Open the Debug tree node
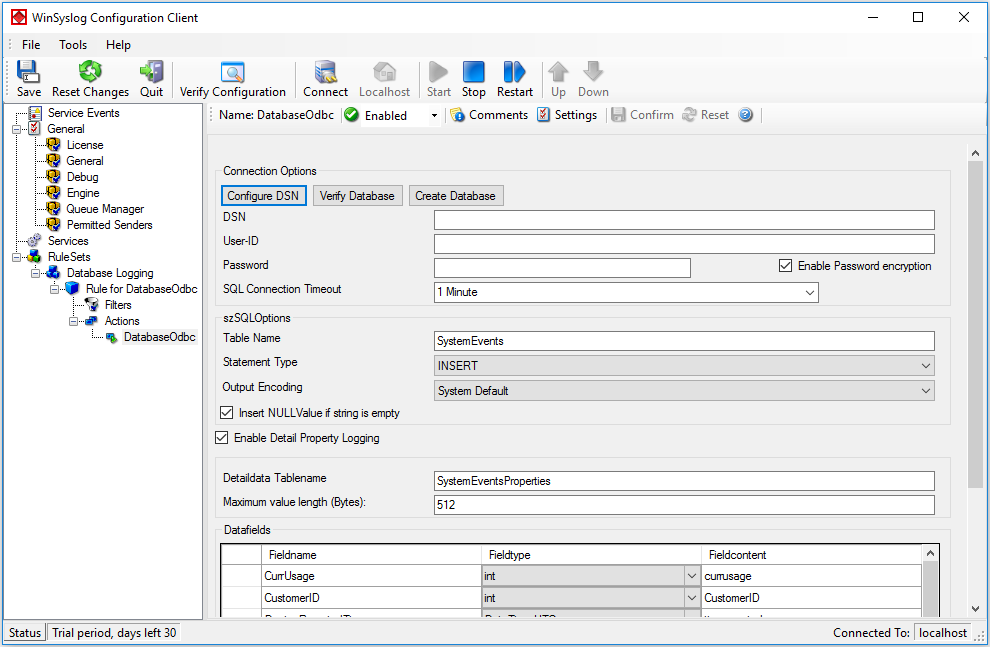Viewport: 990px width, 647px height. click(x=83, y=177)
